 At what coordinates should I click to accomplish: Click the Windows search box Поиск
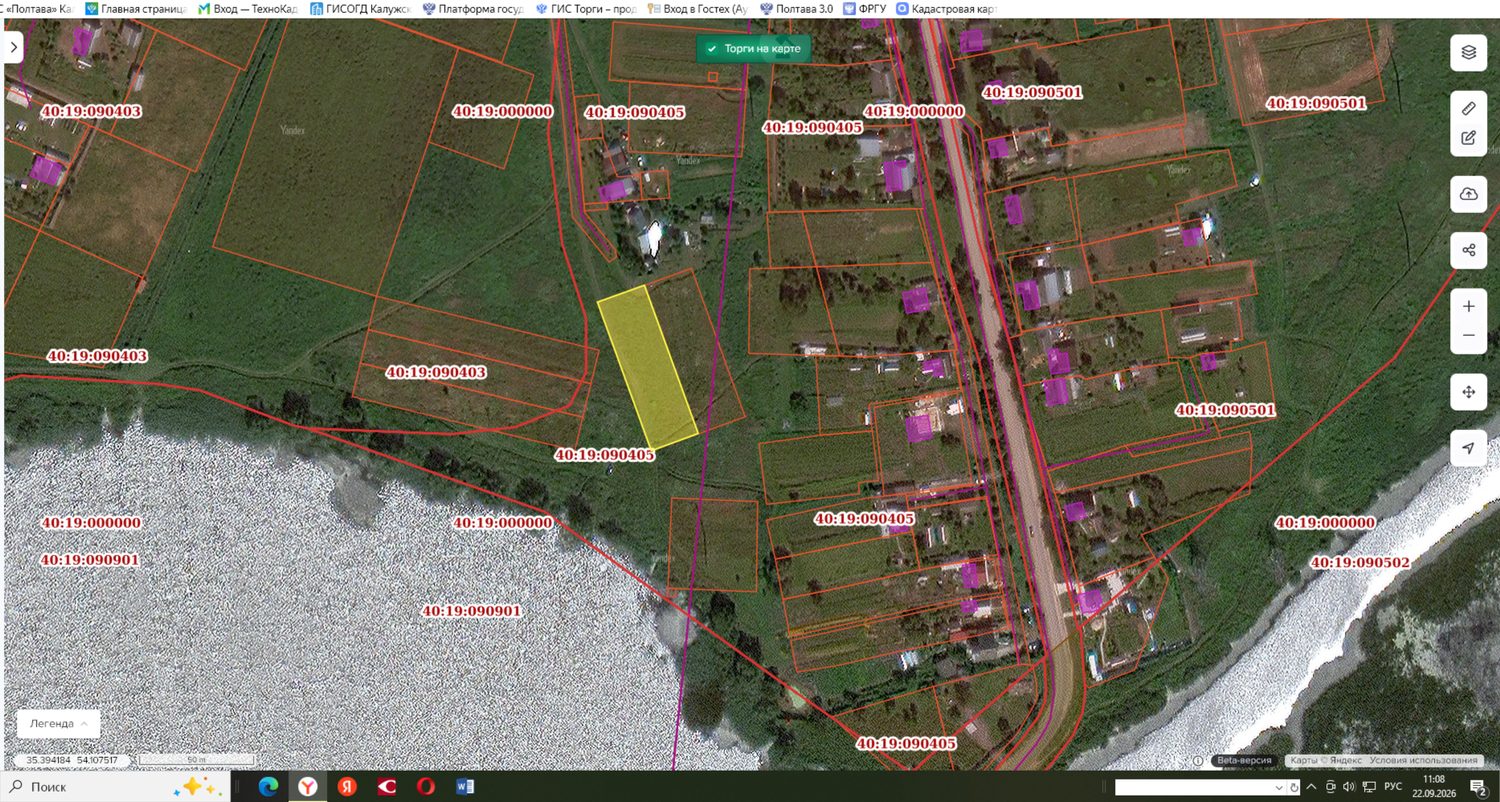pos(115,787)
